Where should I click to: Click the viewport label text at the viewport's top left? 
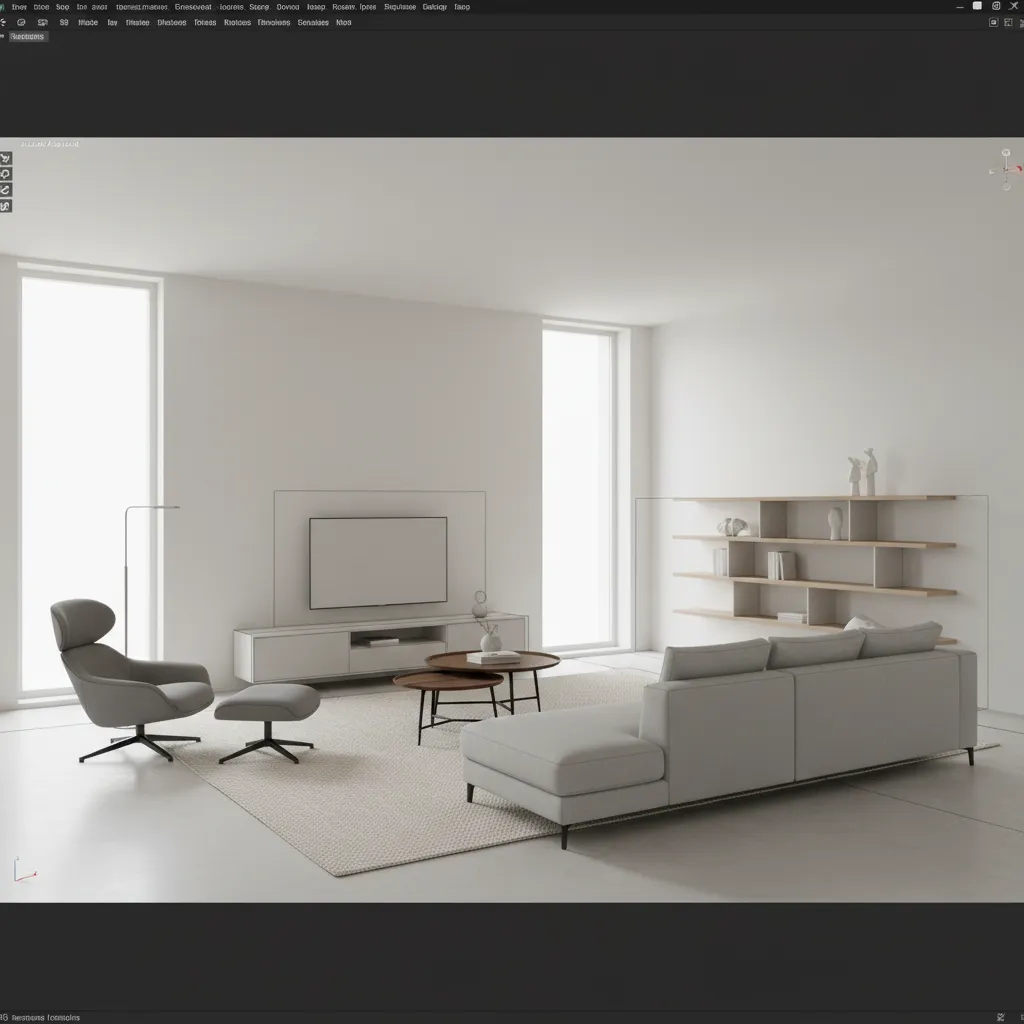[x=50, y=144]
